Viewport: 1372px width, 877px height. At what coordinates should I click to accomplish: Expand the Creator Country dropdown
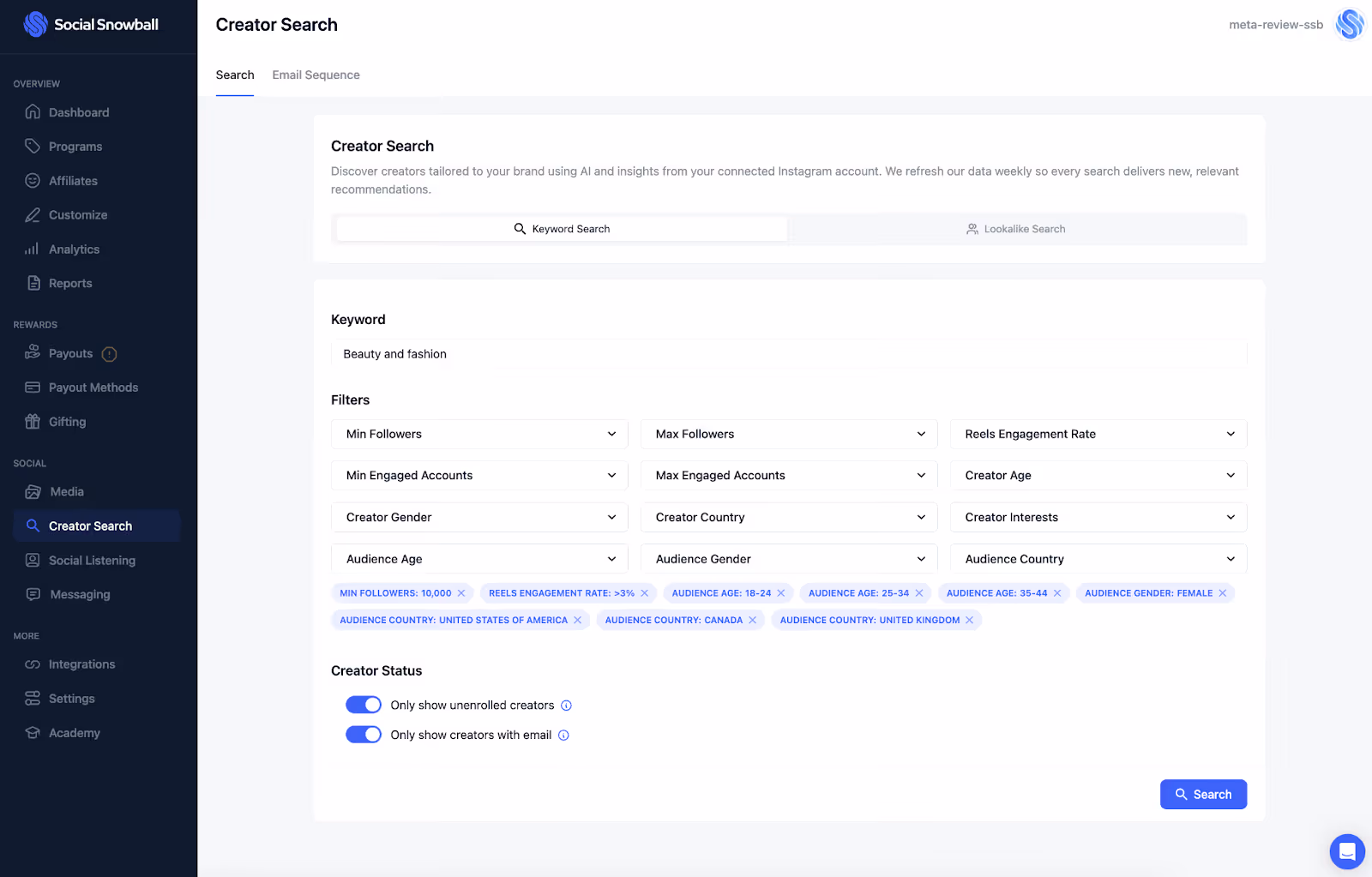(x=789, y=518)
